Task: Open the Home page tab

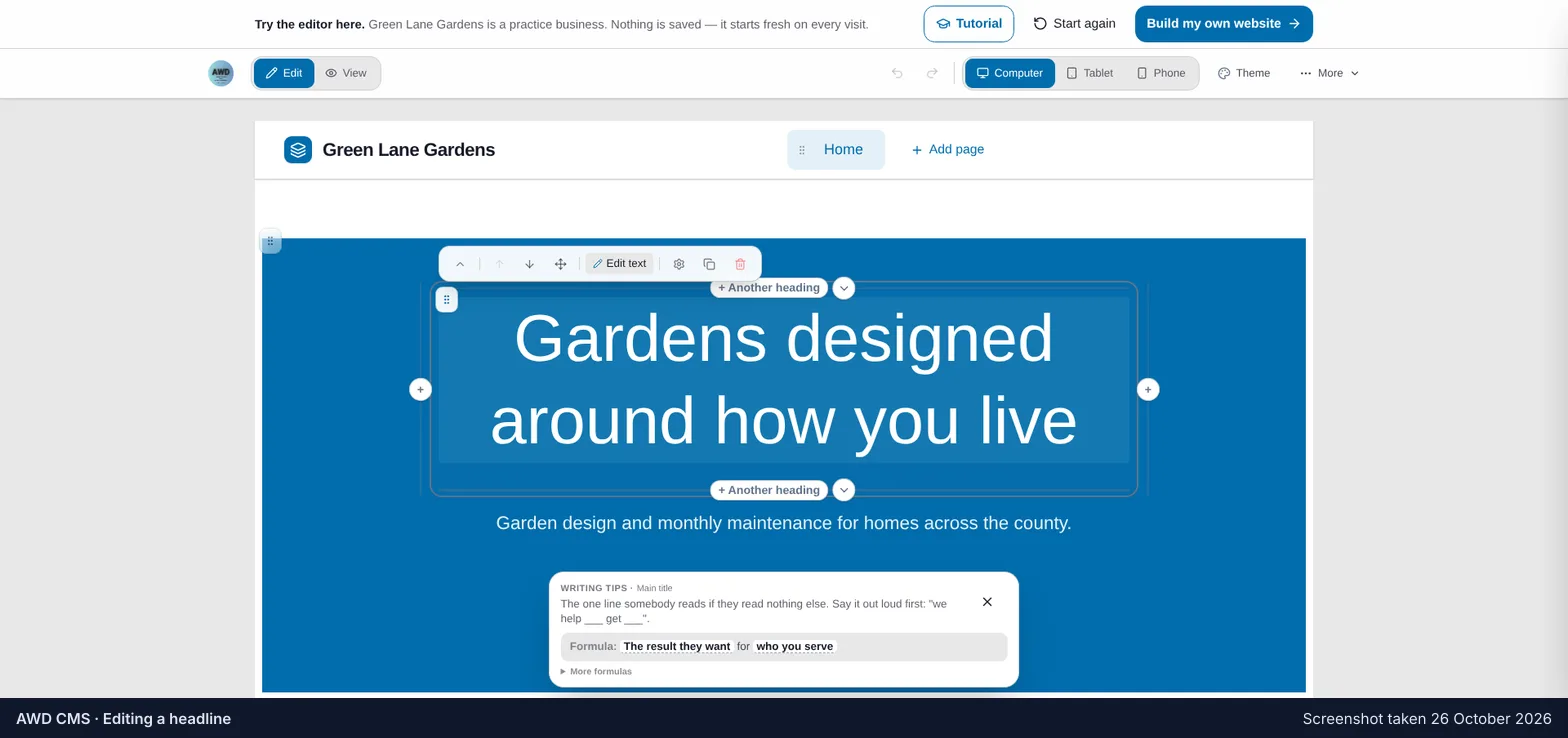Action: click(843, 150)
